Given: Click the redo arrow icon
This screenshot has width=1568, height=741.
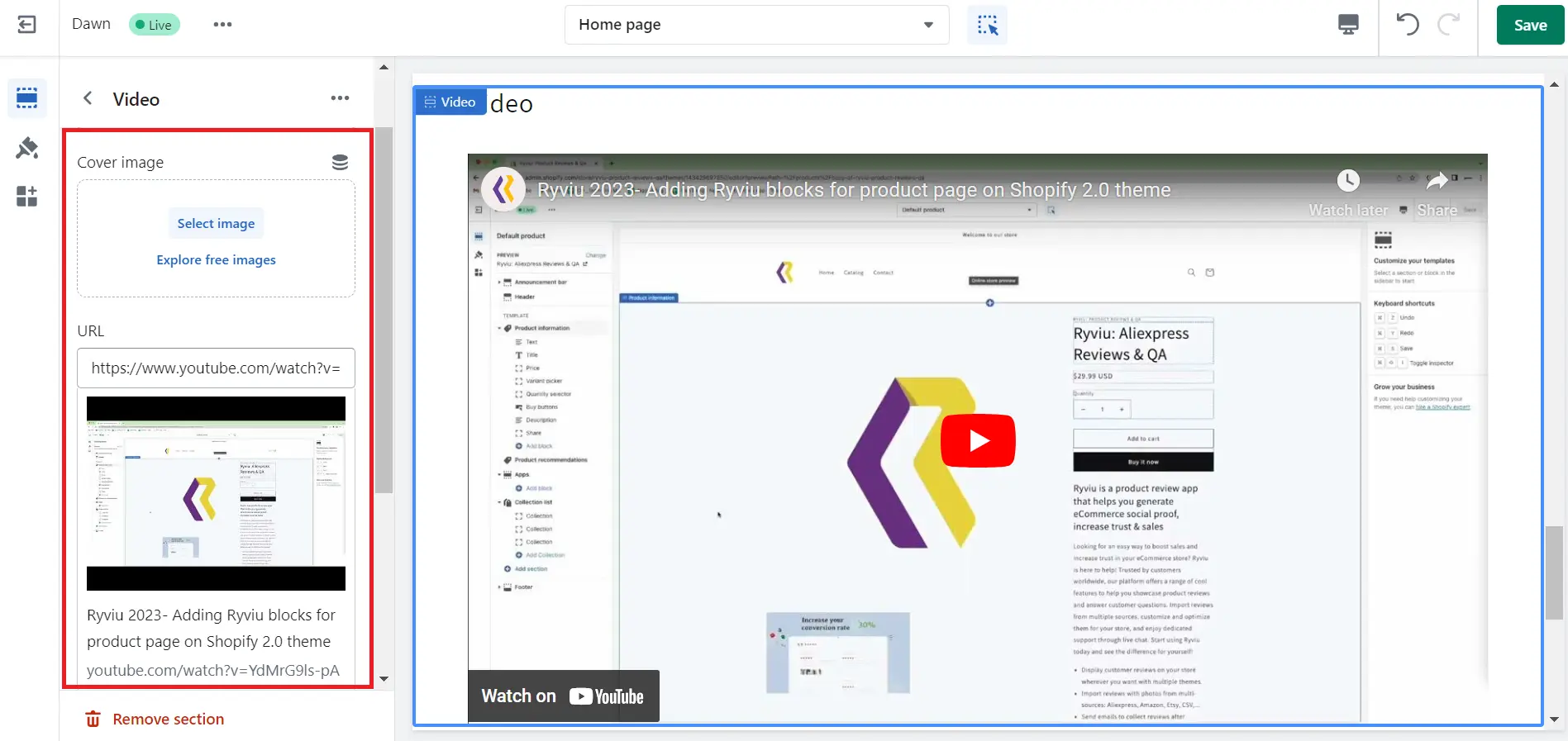Looking at the screenshot, I should coord(1448,25).
